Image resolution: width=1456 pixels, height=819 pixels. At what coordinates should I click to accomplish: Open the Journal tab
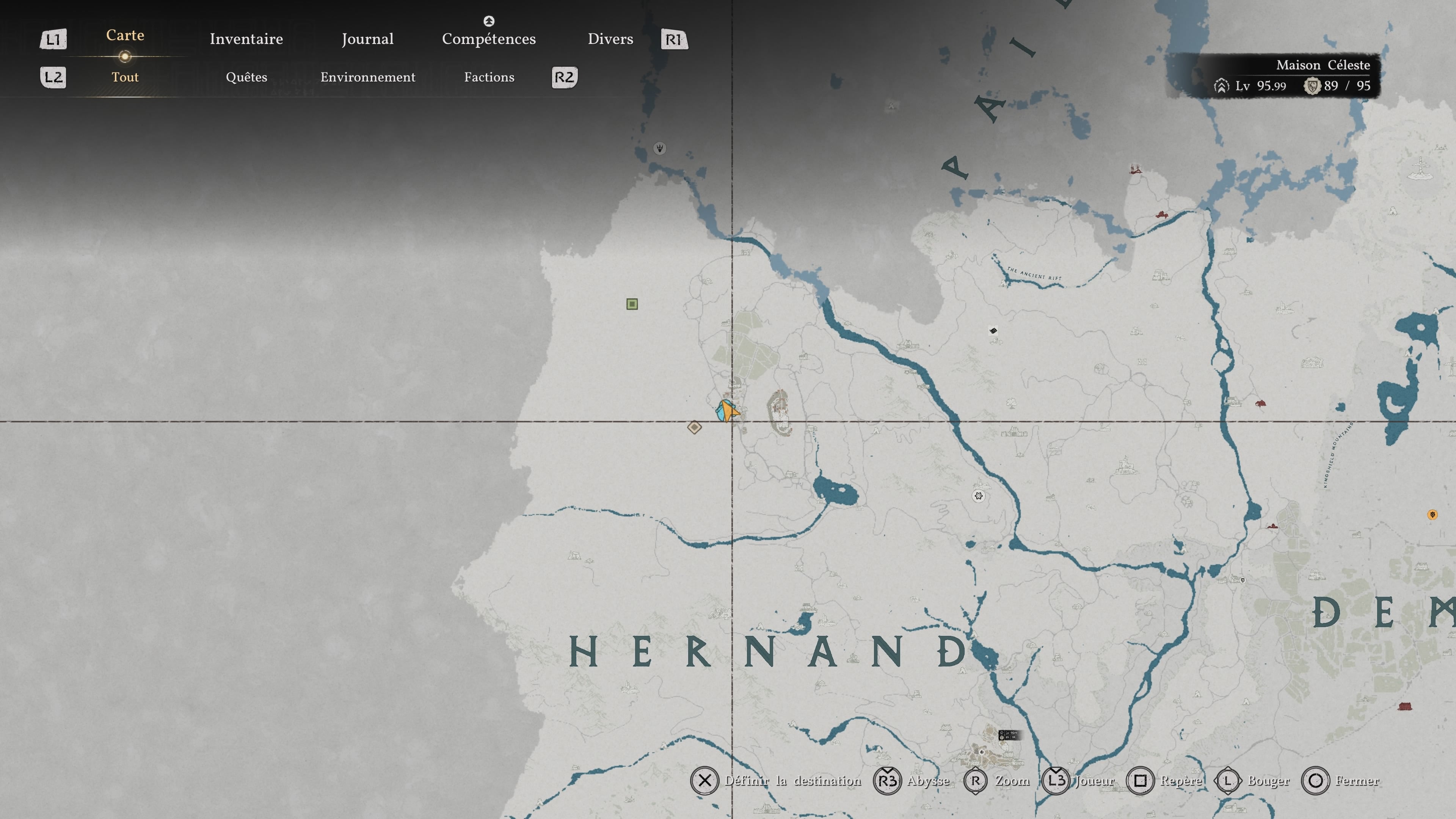tap(367, 39)
